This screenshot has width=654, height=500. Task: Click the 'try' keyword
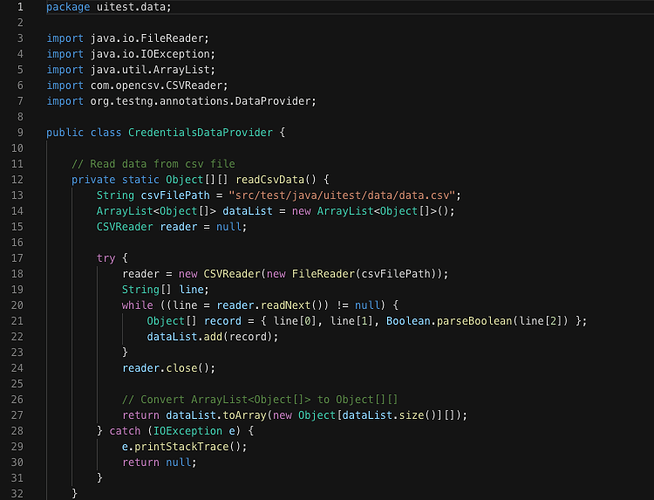[106, 257]
